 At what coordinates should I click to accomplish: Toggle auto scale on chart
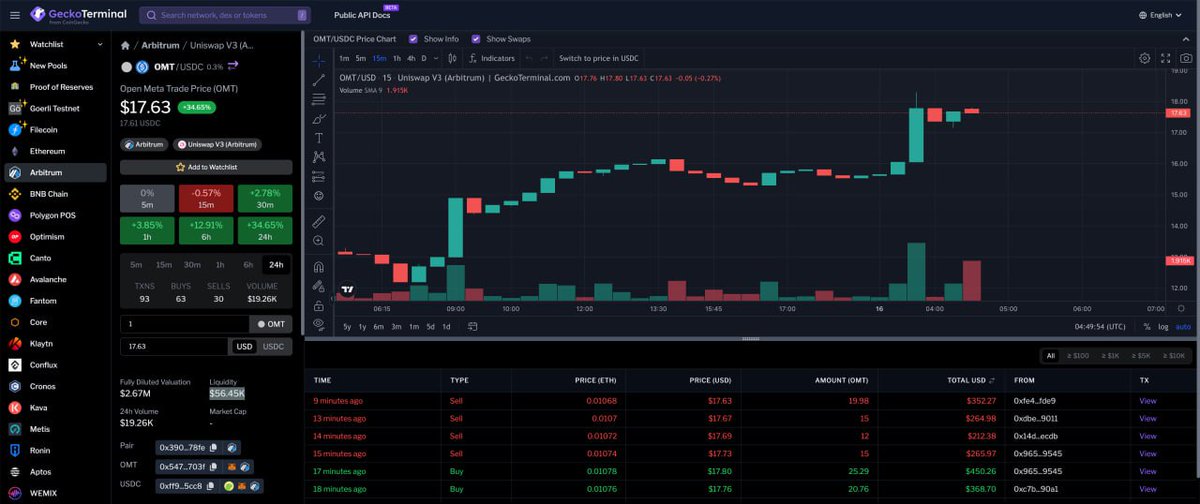pos(1183,326)
